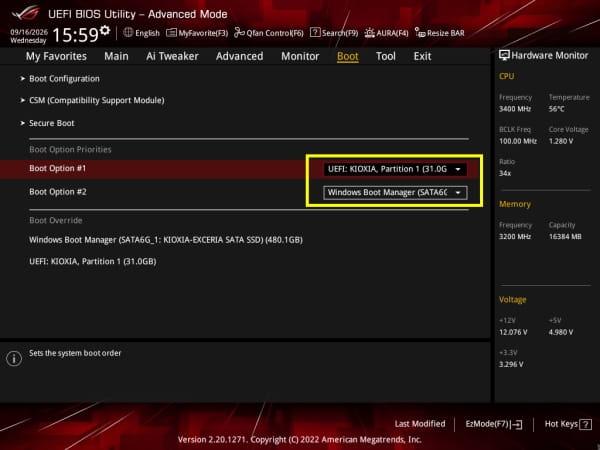Click the CPU frequency 3400 MHz value
This screenshot has height=450, width=600.
coord(515,109)
